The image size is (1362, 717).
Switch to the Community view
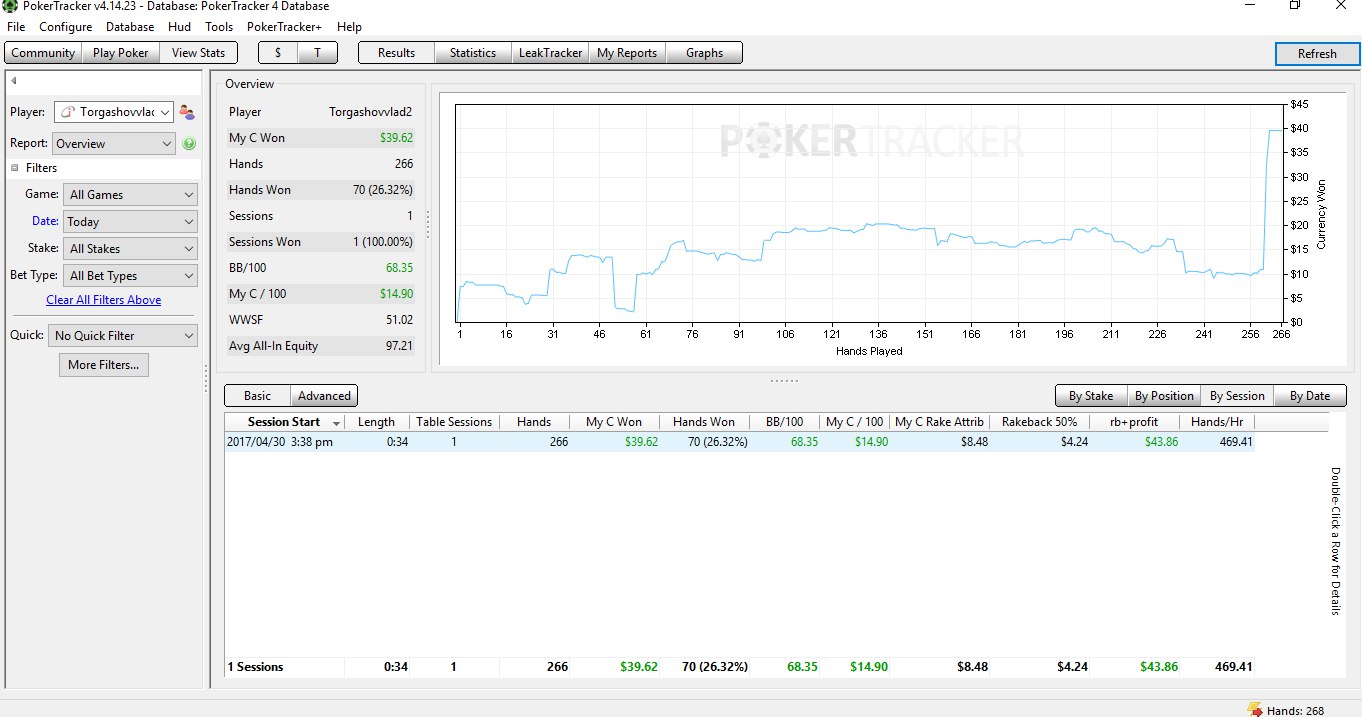(43, 53)
